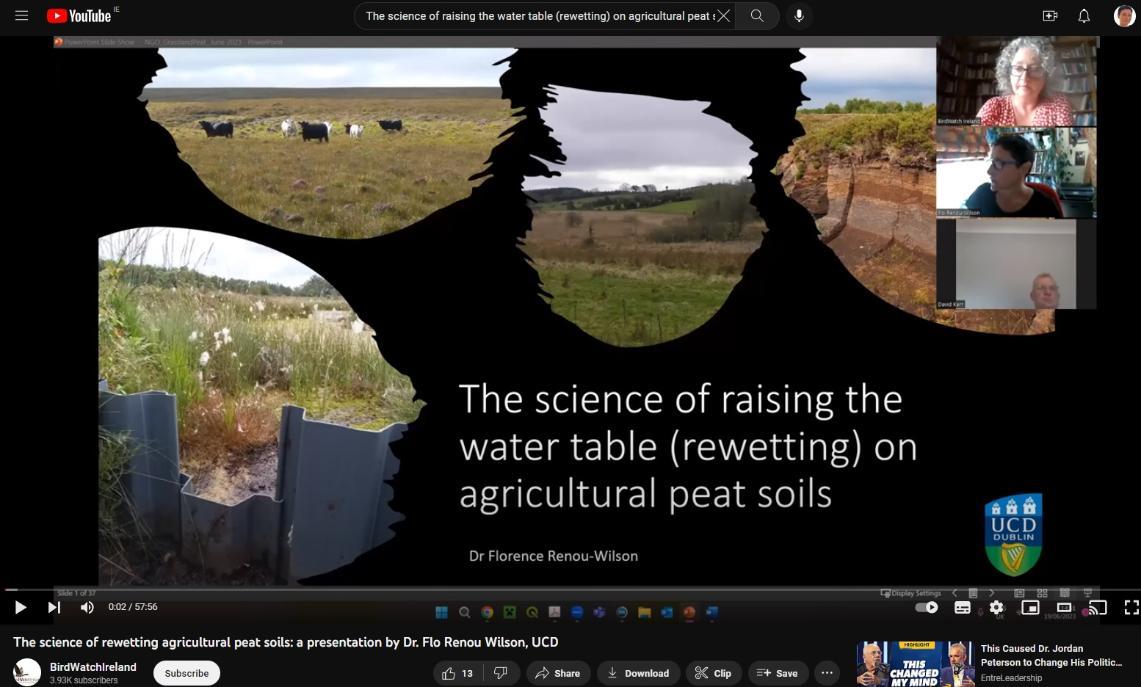Open the BirdWatchIreland channel name link
1141x687 pixels.
point(93,667)
